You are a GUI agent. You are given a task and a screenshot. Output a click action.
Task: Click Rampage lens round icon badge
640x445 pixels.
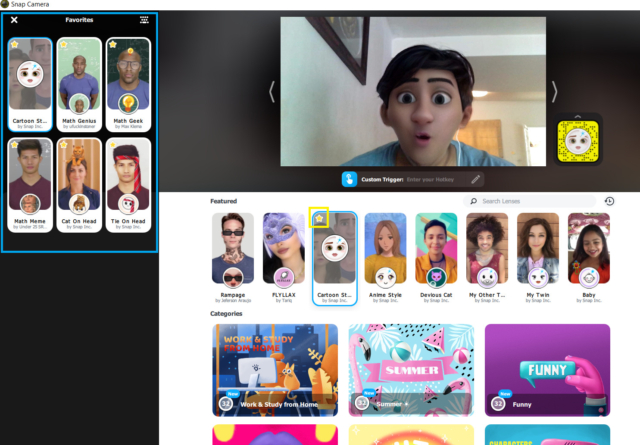pyautogui.click(x=233, y=278)
